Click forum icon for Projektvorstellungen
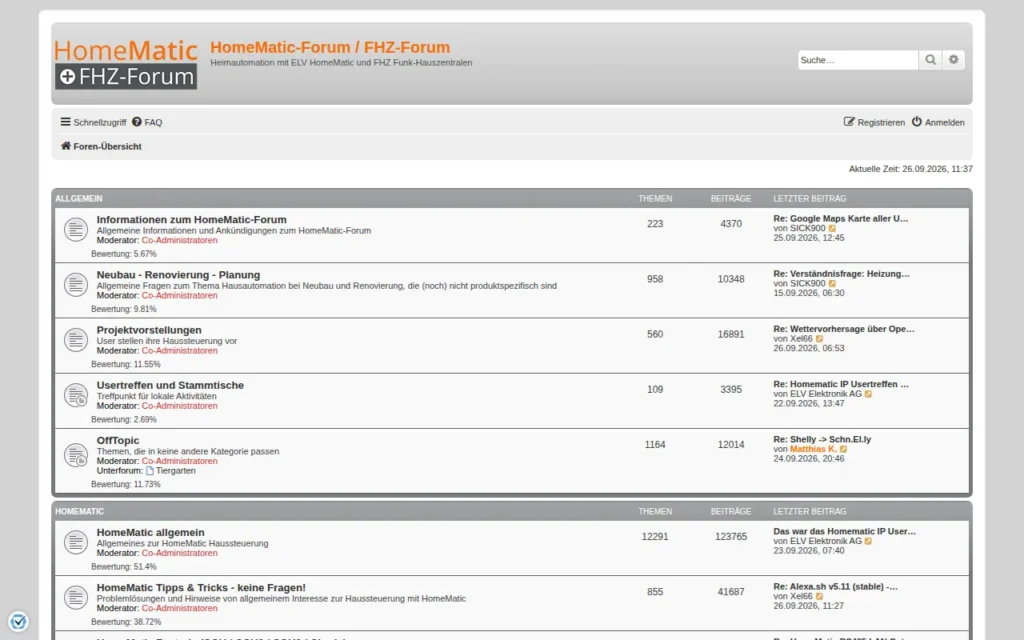Viewport: 1024px width, 640px height. 76,340
